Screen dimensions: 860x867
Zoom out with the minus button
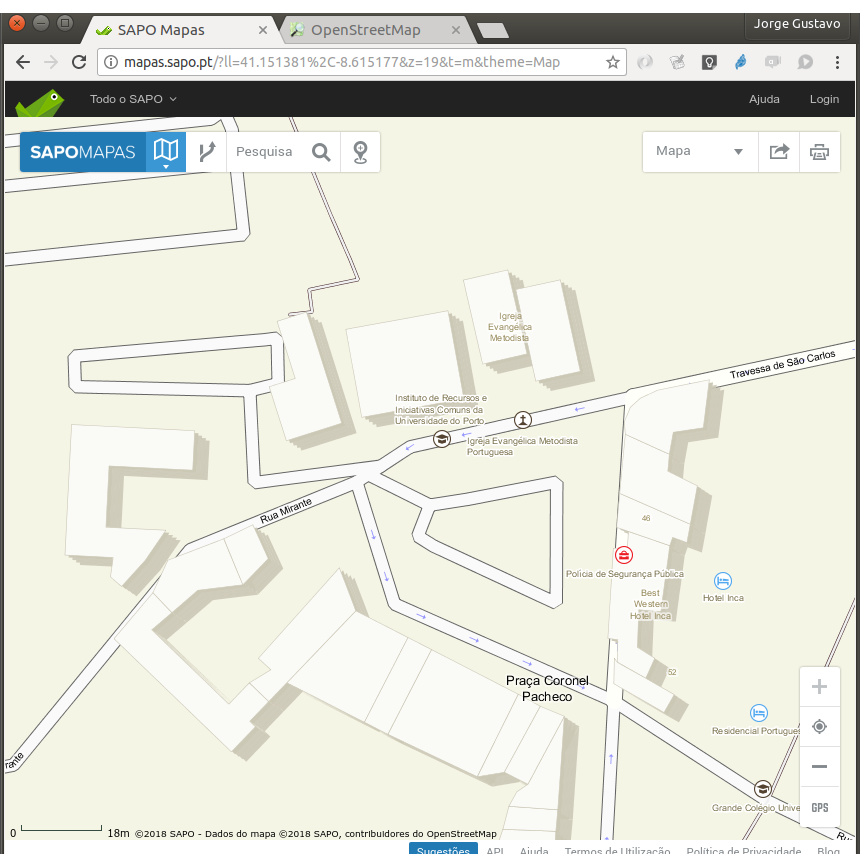(x=820, y=767)
